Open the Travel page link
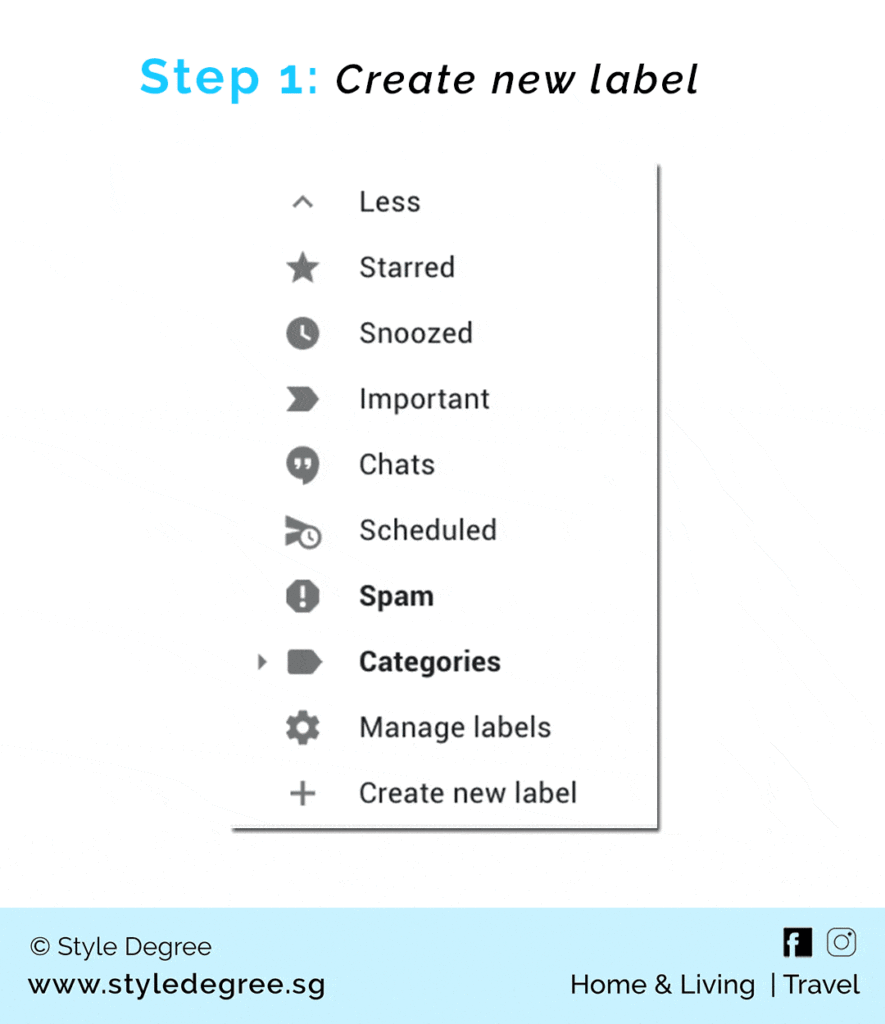The image size is (885, 1024). 821,984
